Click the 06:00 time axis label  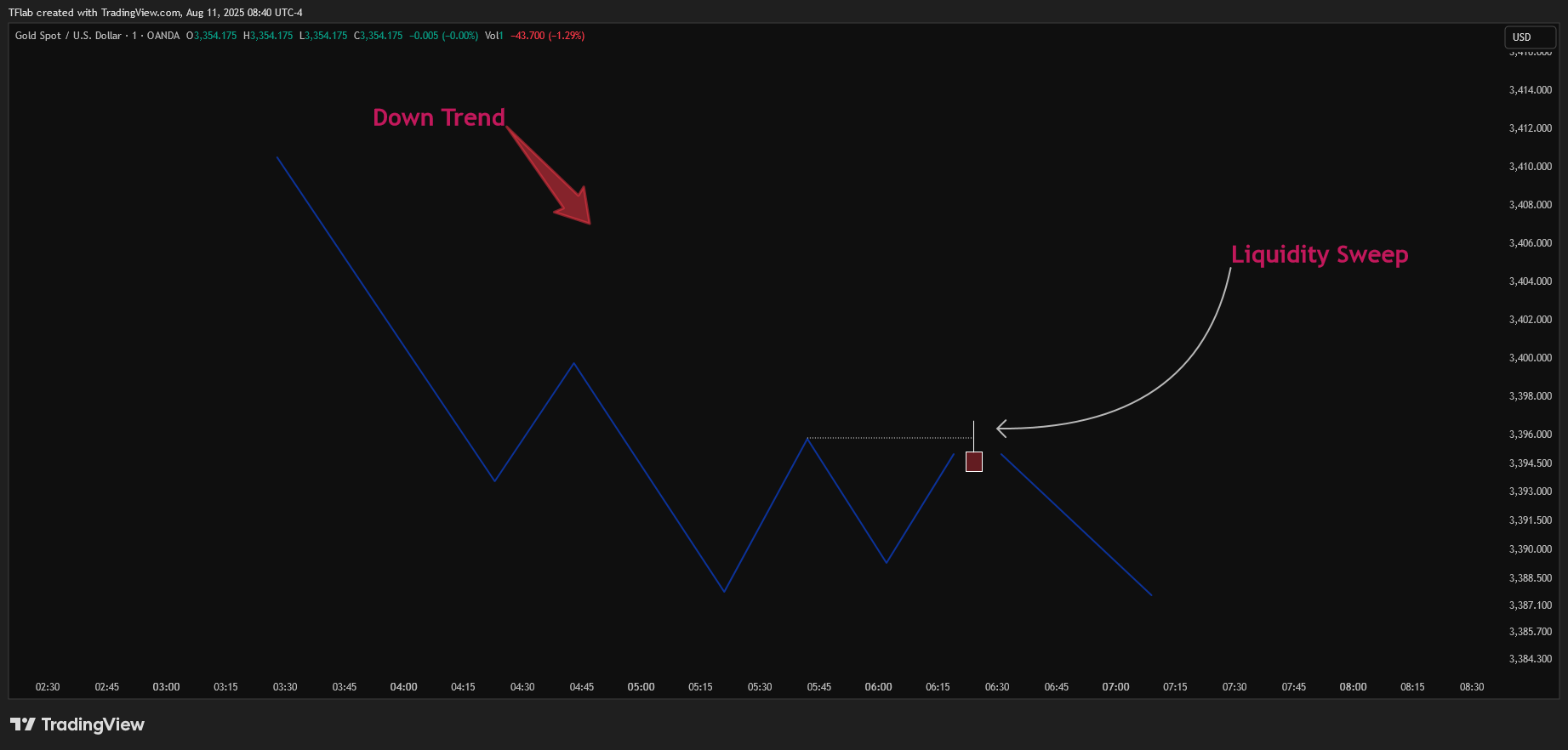pyautogui.click(x=878, y=687)
